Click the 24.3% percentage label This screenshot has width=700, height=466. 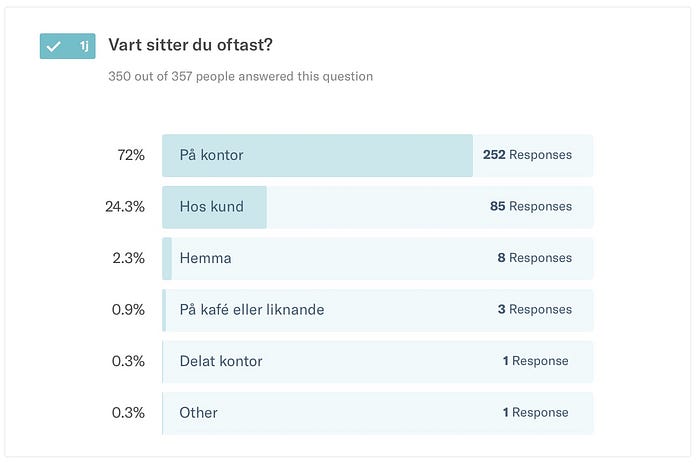coord(125,207)
